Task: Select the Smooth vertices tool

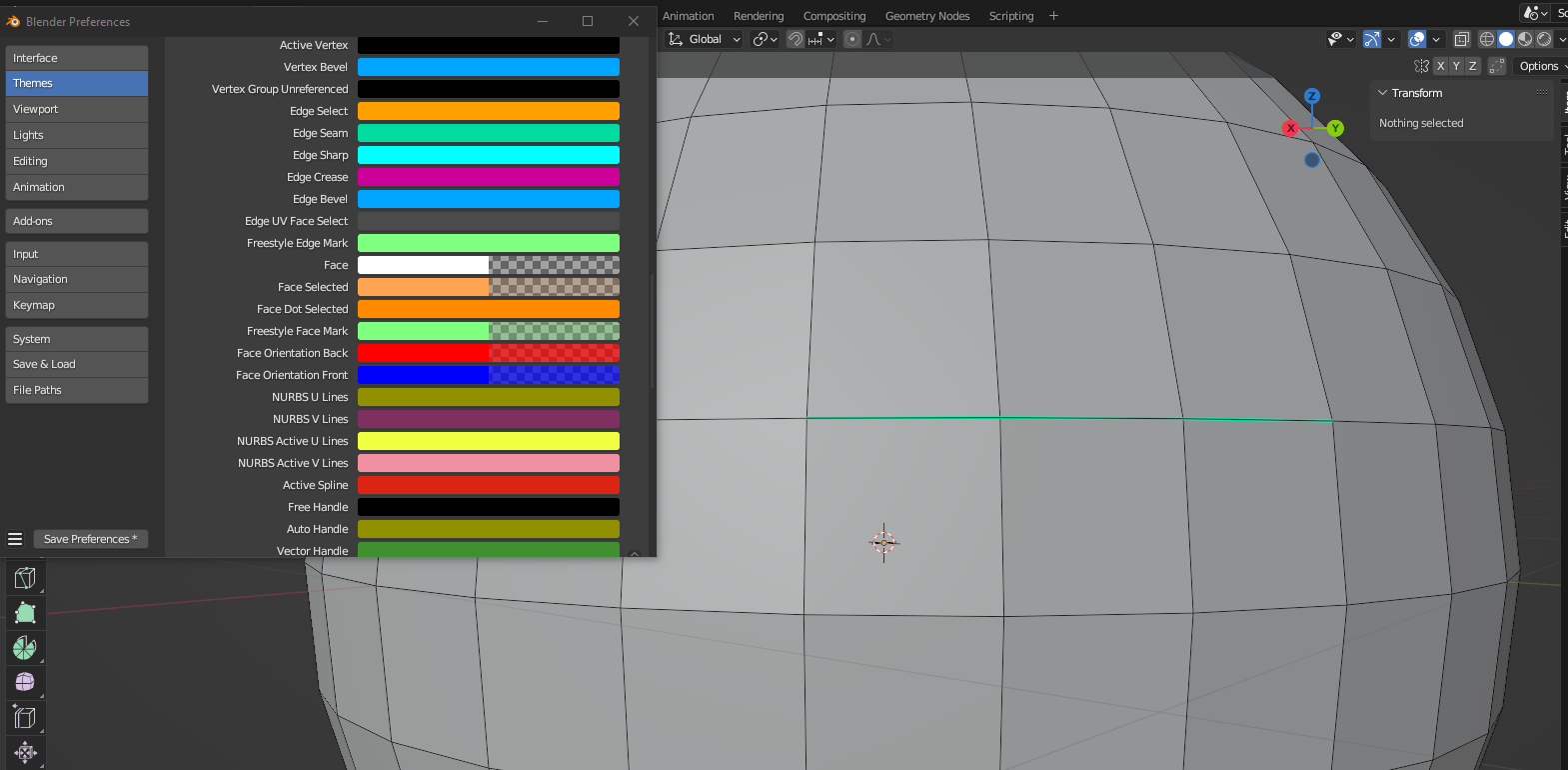Action: tap(25, 682)
